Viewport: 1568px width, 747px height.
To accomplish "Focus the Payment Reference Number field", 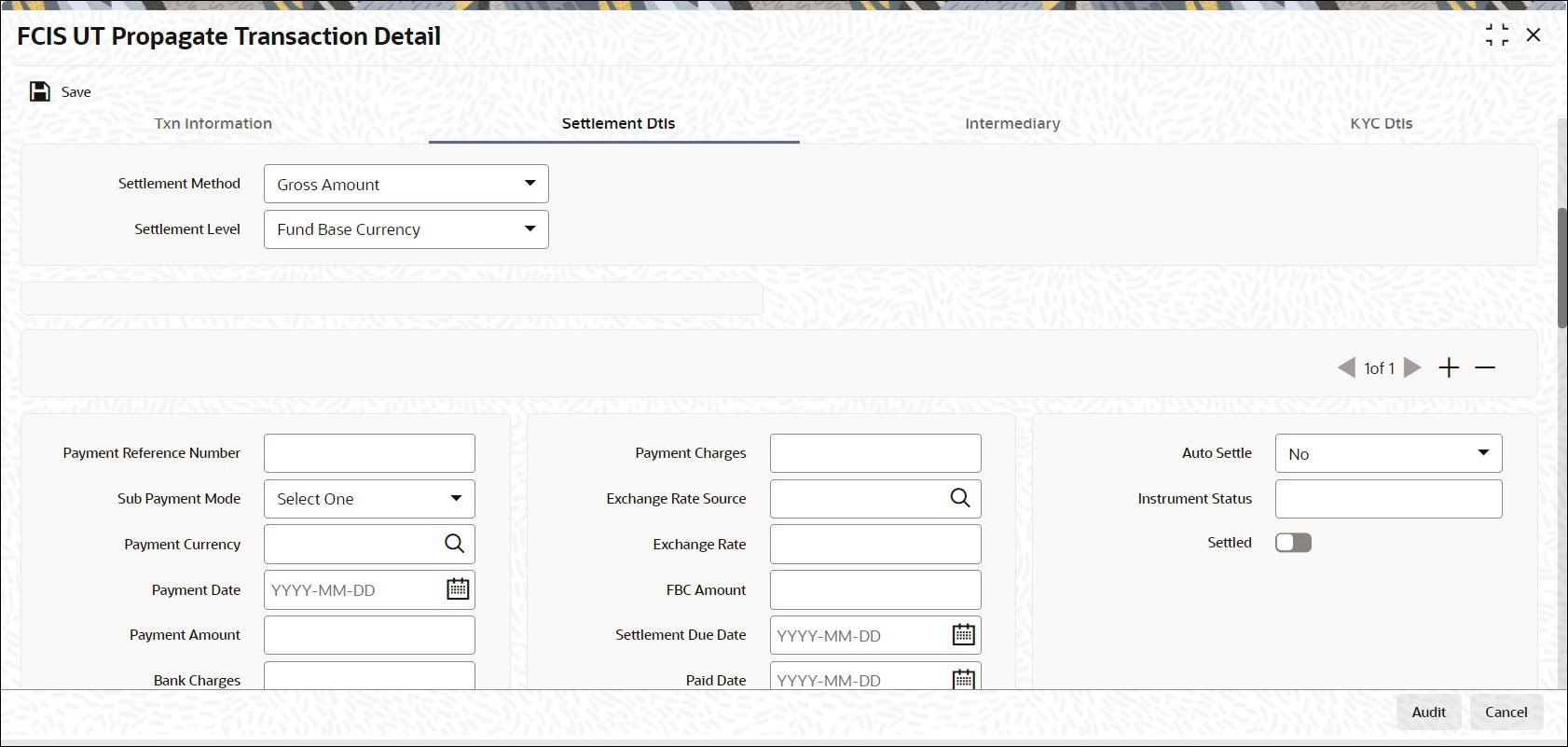I will click(x=369, y=453).
